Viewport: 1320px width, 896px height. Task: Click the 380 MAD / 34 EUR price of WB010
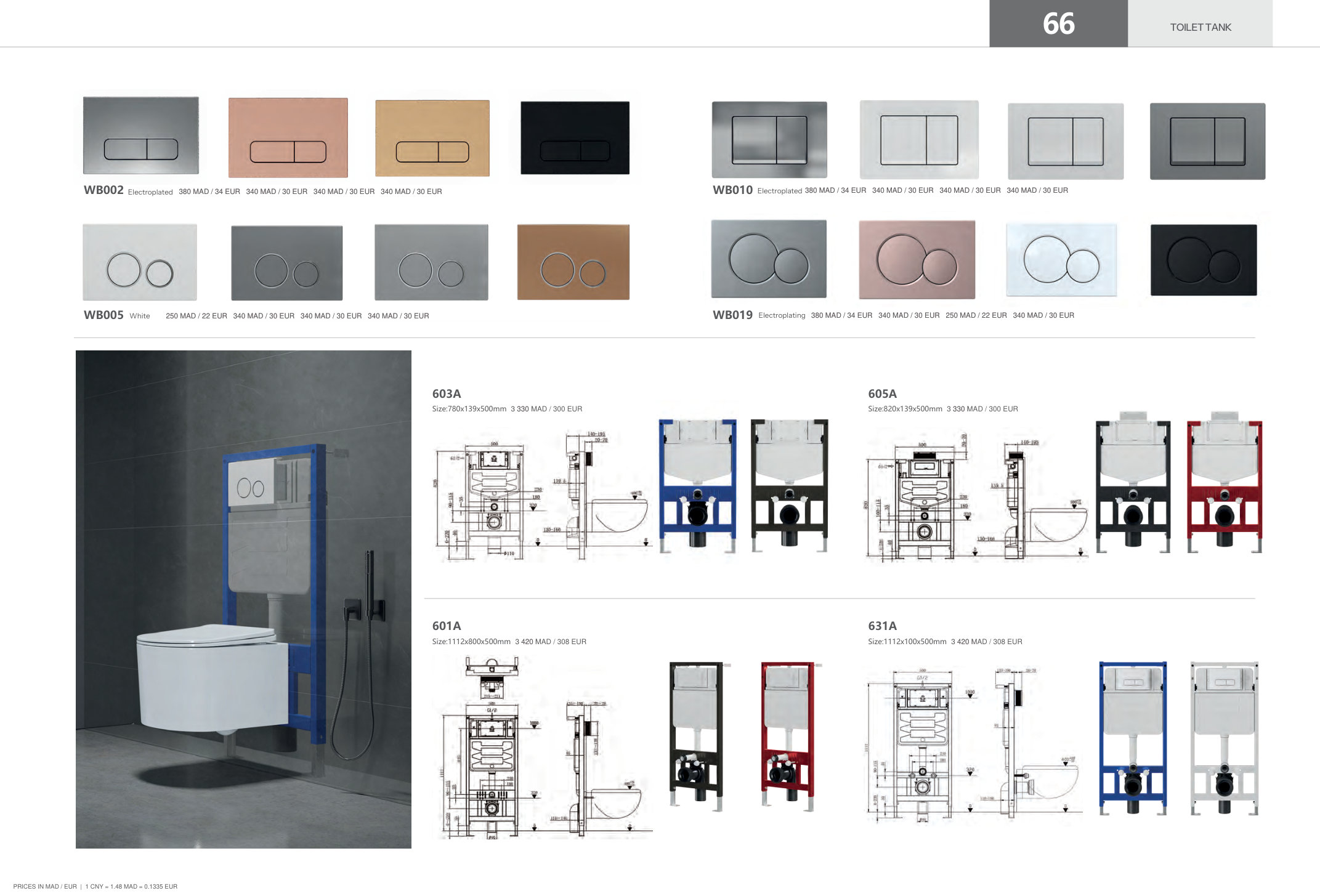pos(835,190)
